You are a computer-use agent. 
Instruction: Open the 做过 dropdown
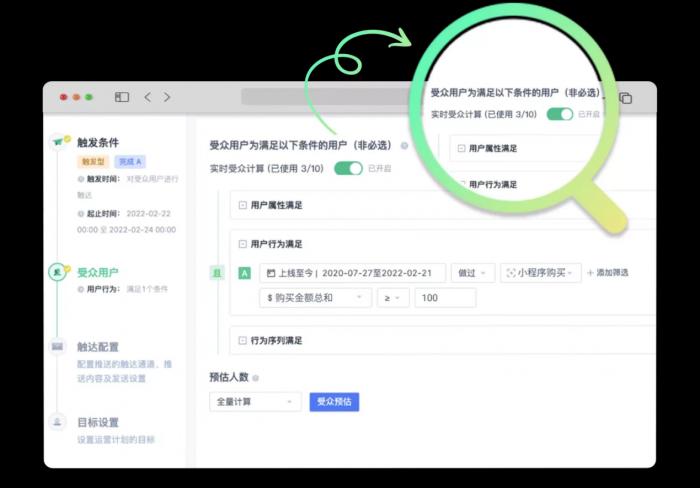pos(473,273)
